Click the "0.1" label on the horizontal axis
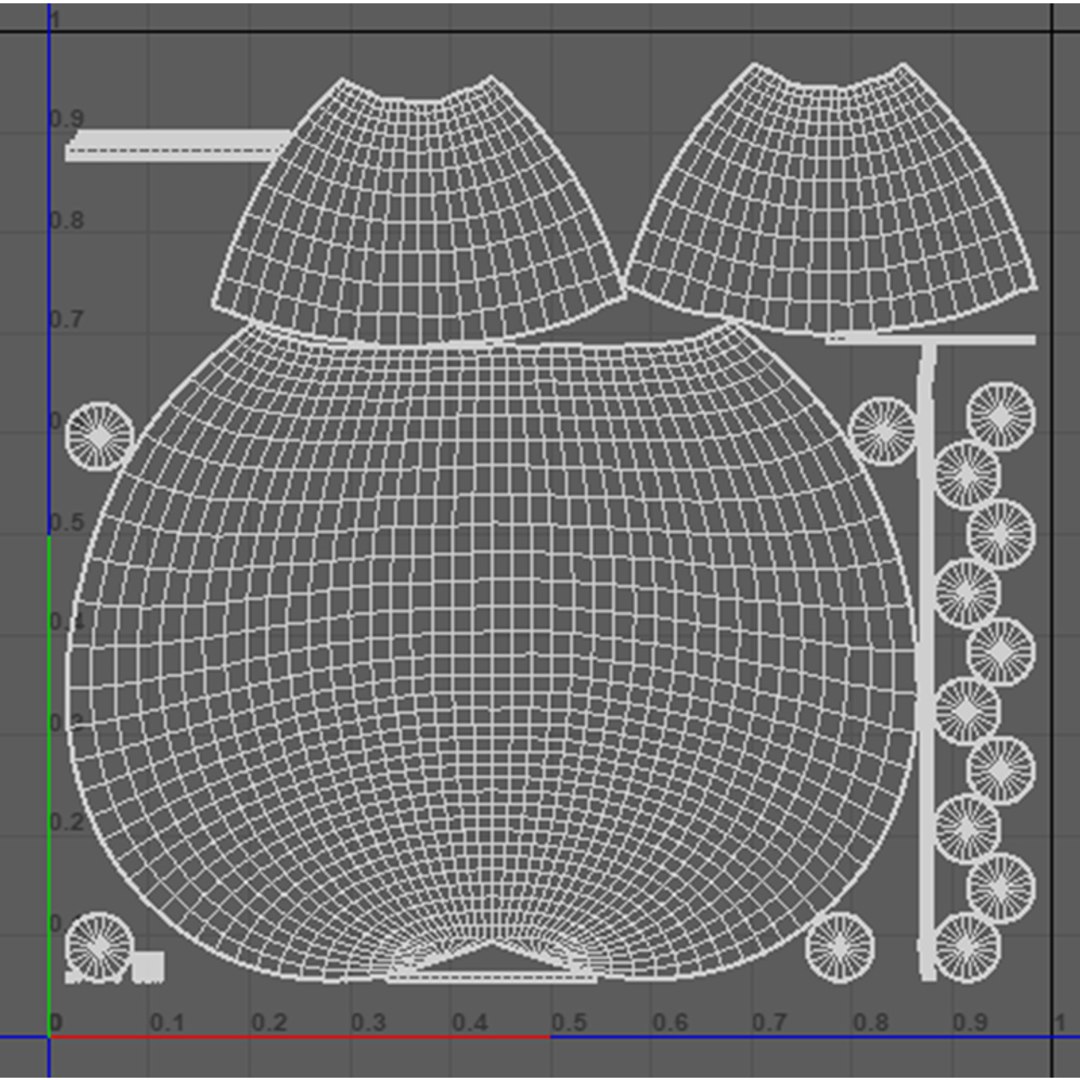1080x1080 pixels. click(167, 1022)
